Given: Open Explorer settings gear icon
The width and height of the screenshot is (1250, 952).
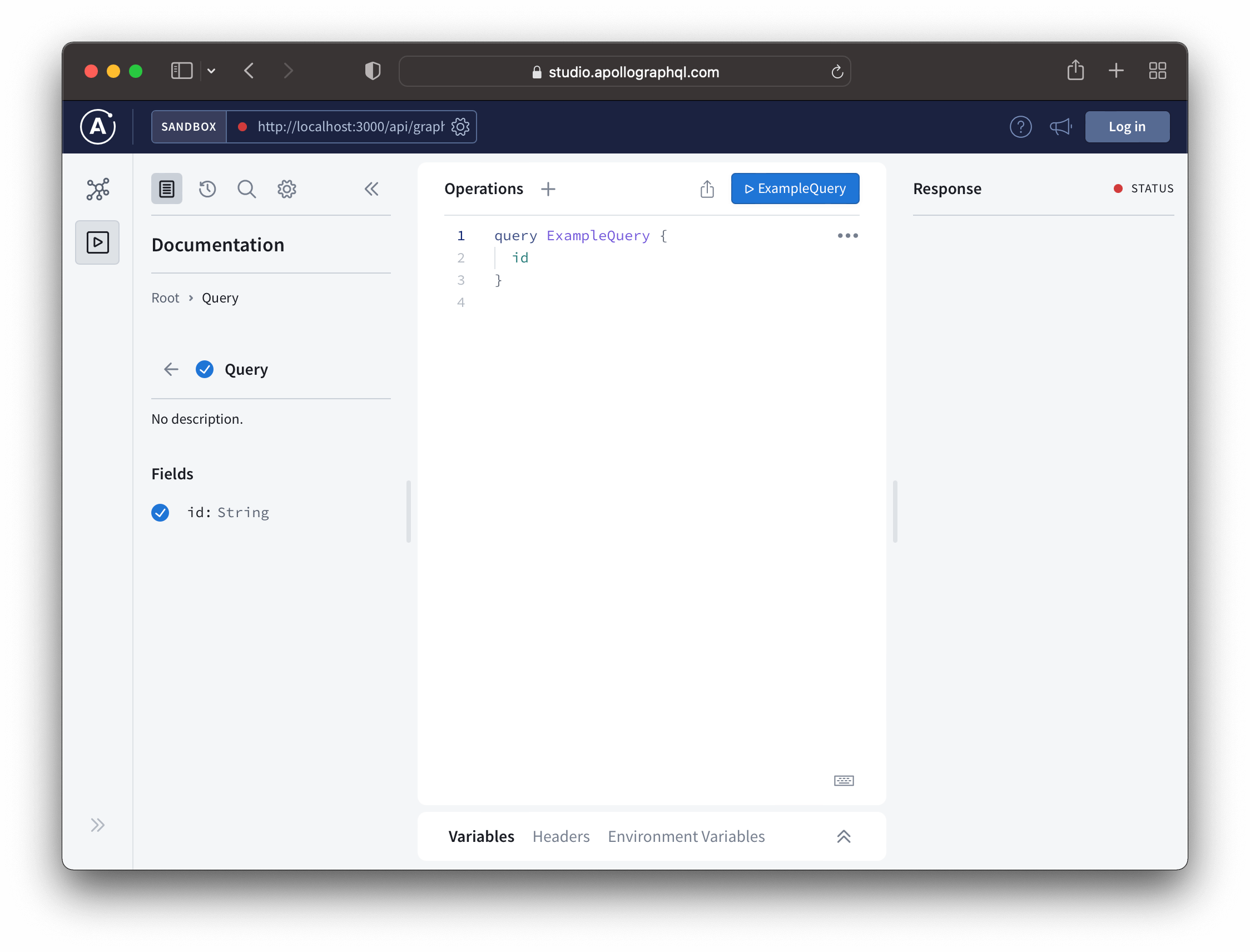Looking at the screenshot, I should [287, 189].
